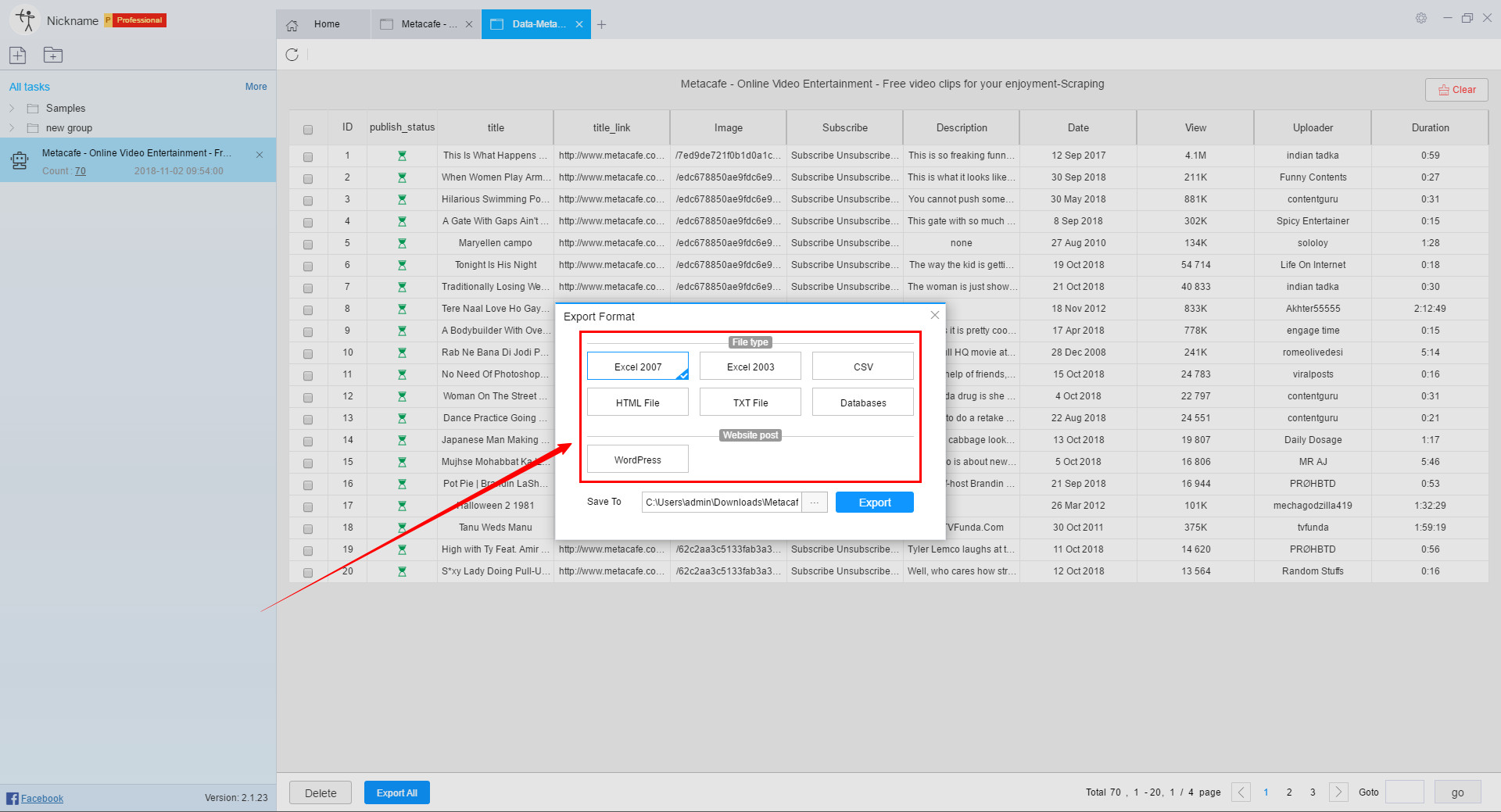
Task: Select Excel 2007 file type
Action: click(638, 367)
